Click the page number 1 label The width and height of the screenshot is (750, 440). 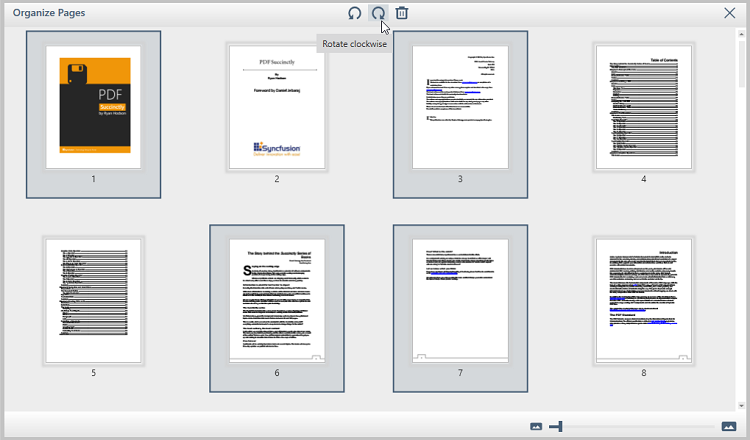click(x=94, y=179)
